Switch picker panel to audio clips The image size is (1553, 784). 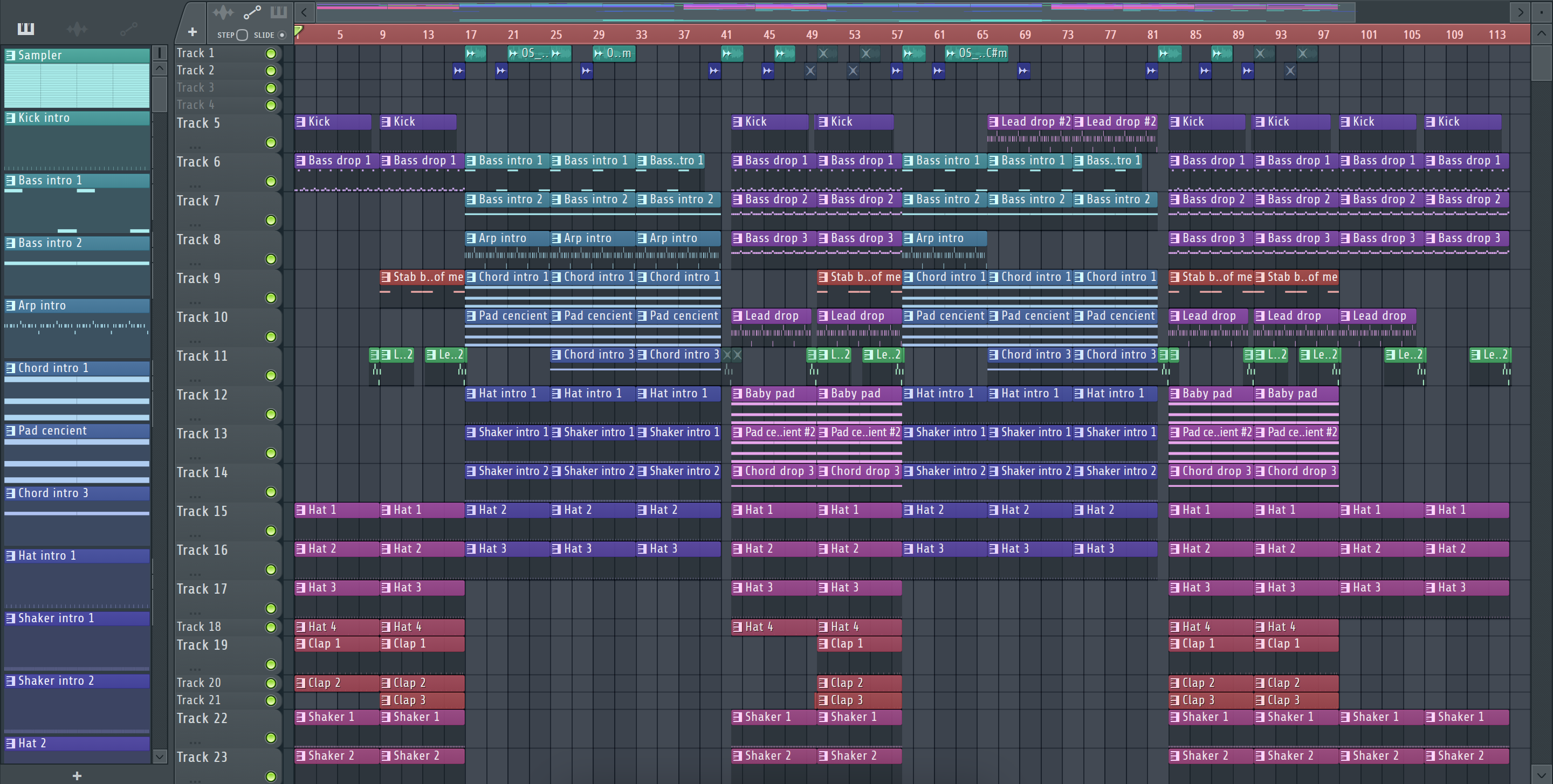(x=77, y=29)
